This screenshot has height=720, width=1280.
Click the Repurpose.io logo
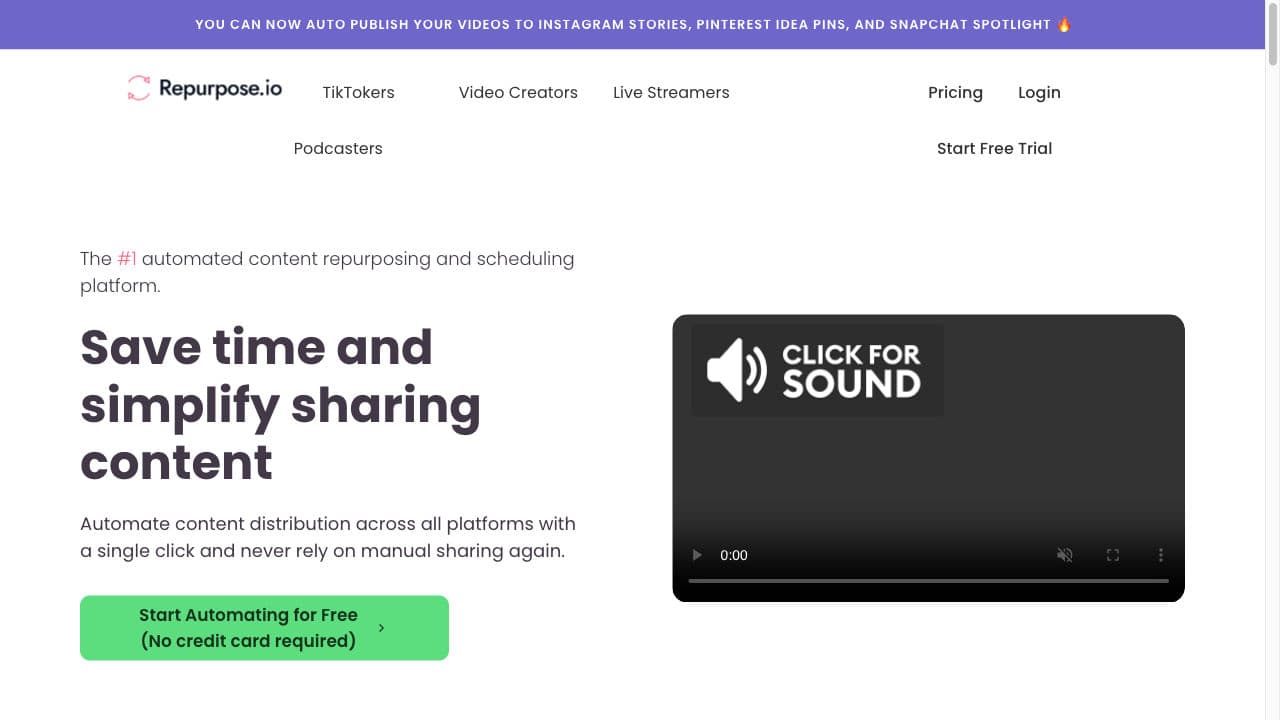point(205,89)
